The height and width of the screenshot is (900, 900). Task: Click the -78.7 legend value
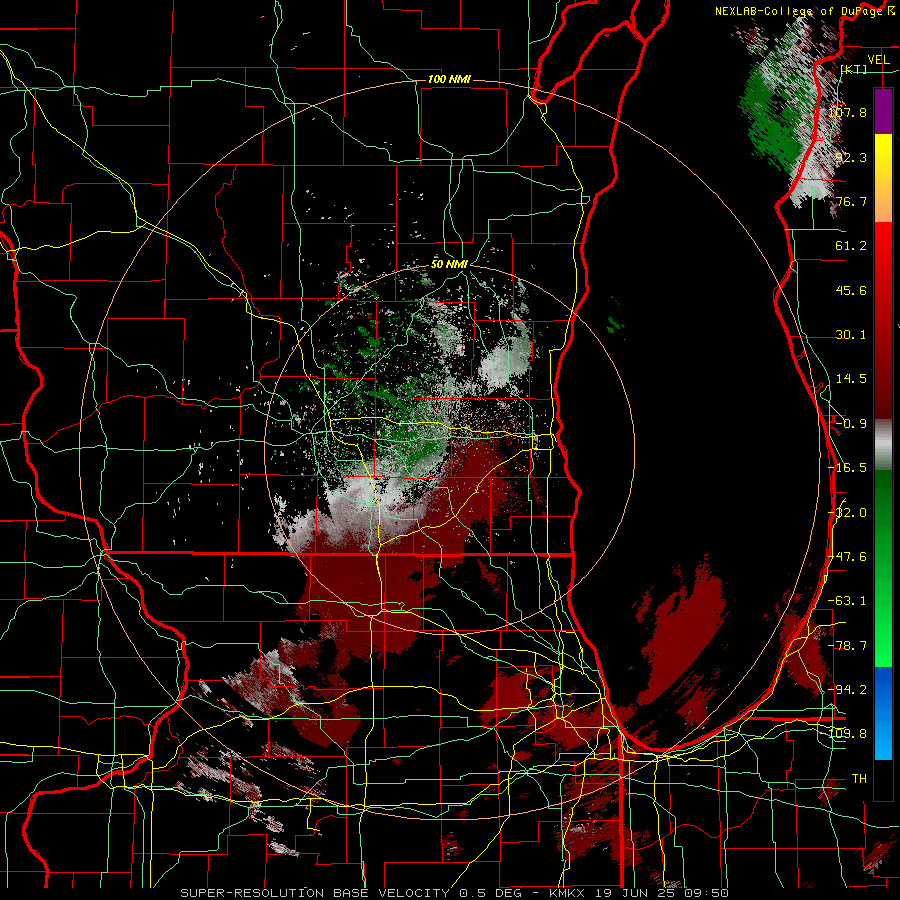point(847,646)
